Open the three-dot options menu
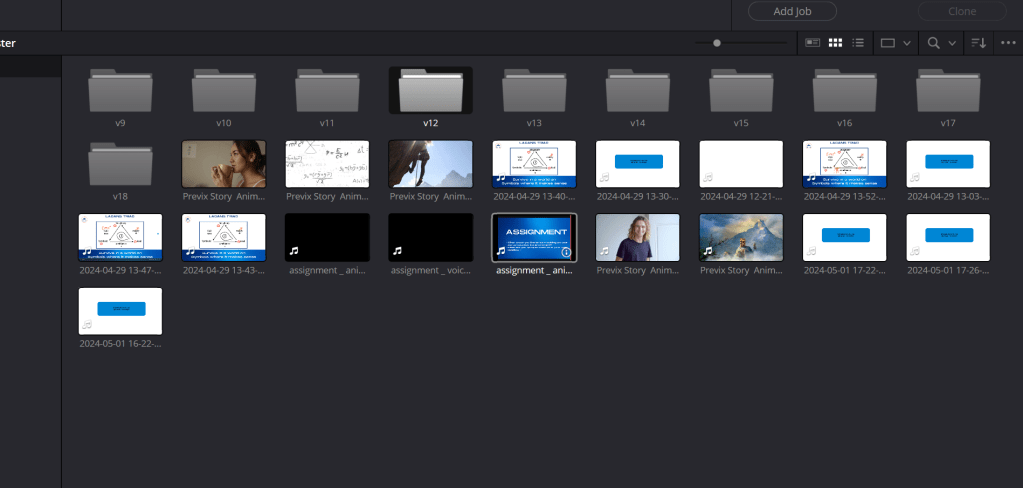Image resolution: width=1023 pixels, height=488 pixels. (1008, 43)
